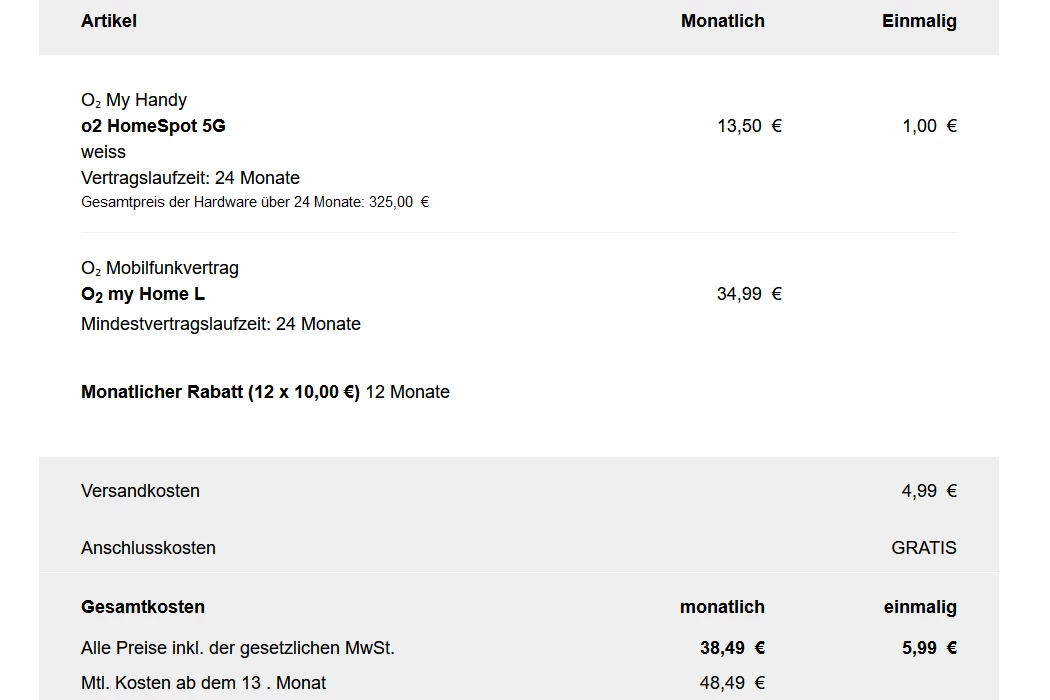Click the 38,49 € total monthly cost
This screenshot has height=700, width=1050.
[x=732, y=648]
